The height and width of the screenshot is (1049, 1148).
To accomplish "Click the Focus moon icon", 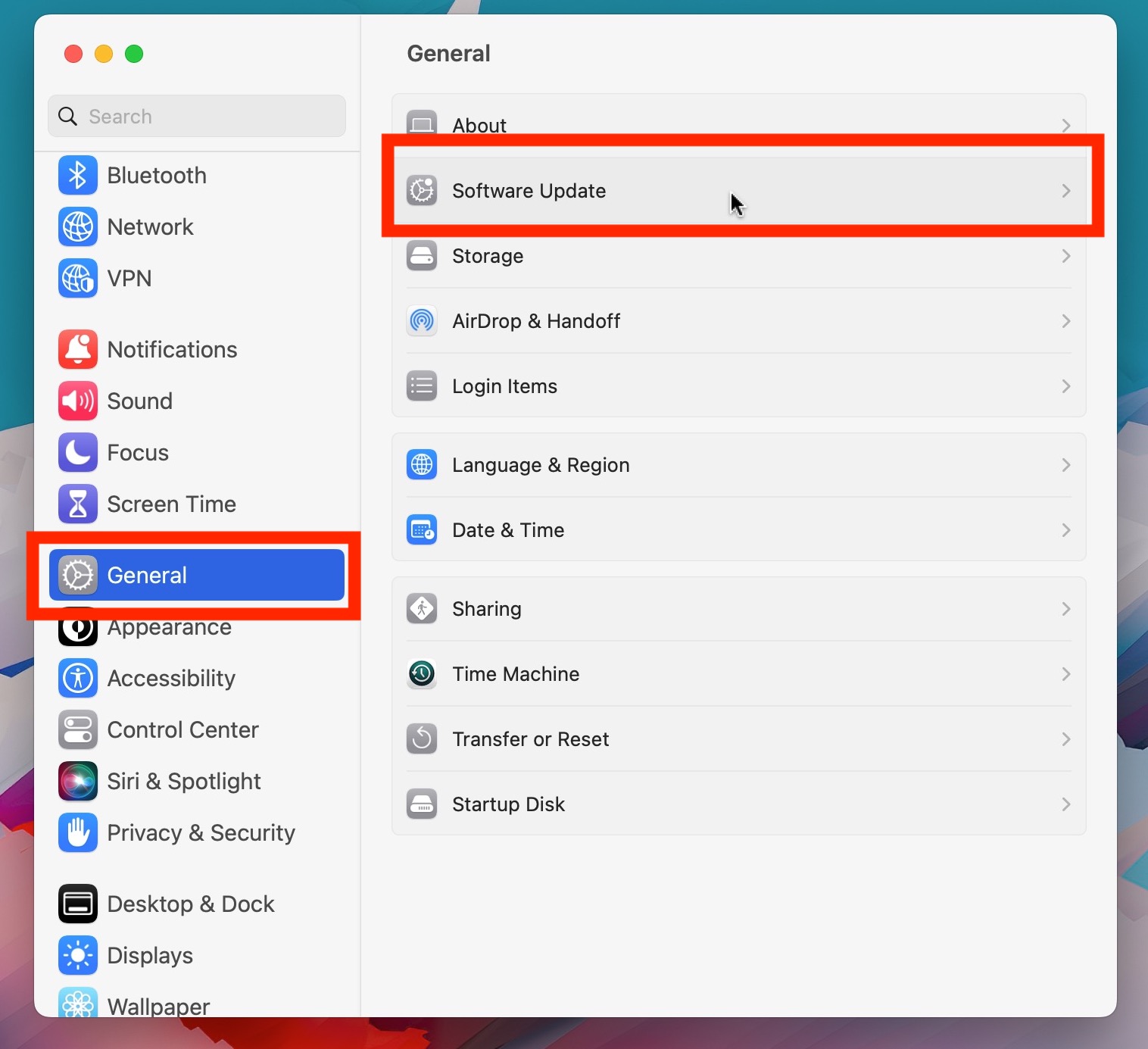I will 77,452.
